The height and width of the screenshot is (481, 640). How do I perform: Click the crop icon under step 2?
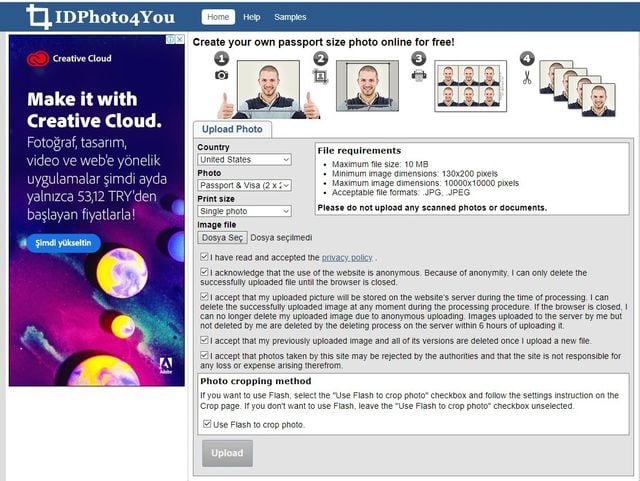pyautogui.click(x=320, y=76)
